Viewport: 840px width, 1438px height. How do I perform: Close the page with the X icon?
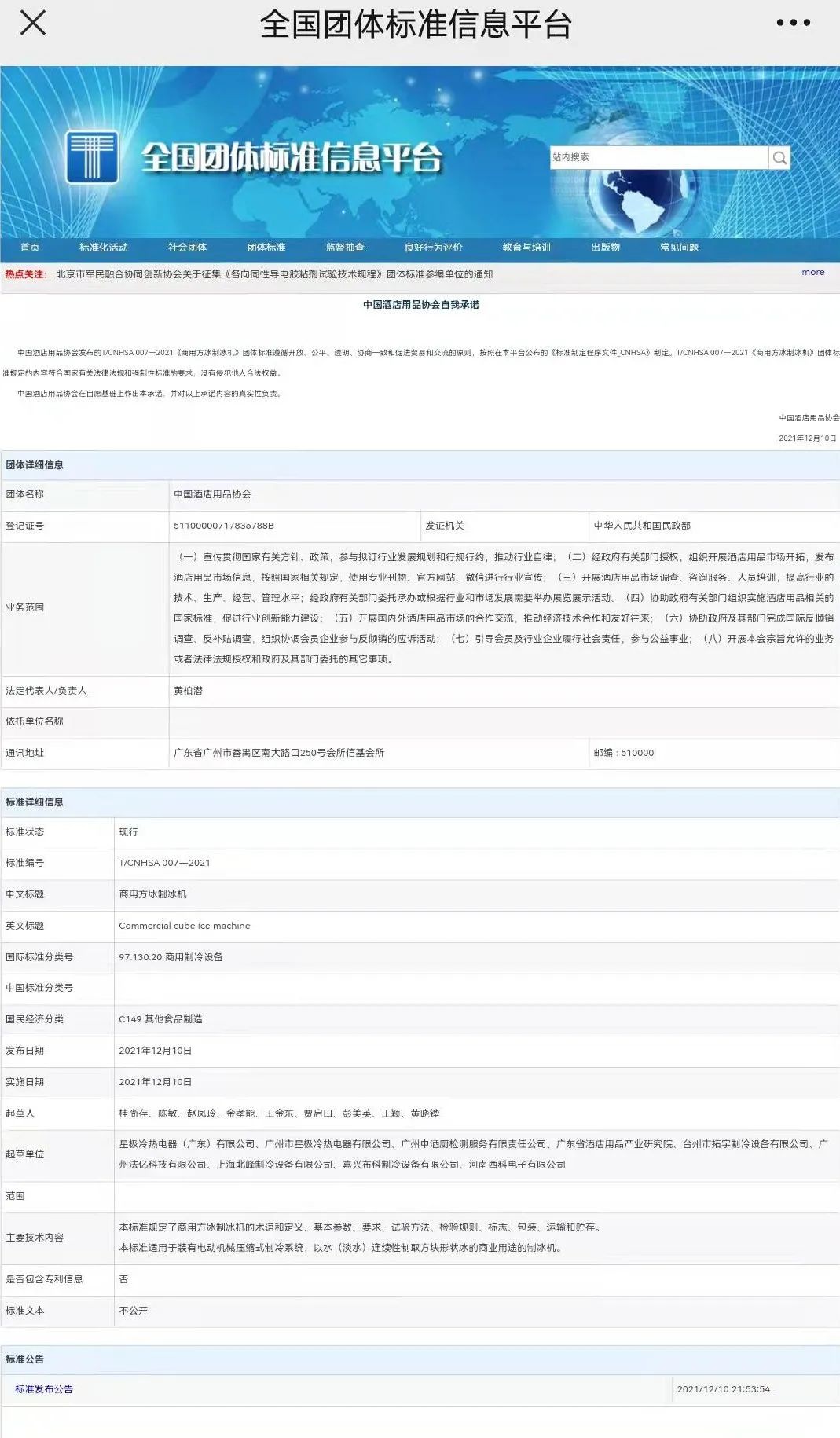[32, 23]
